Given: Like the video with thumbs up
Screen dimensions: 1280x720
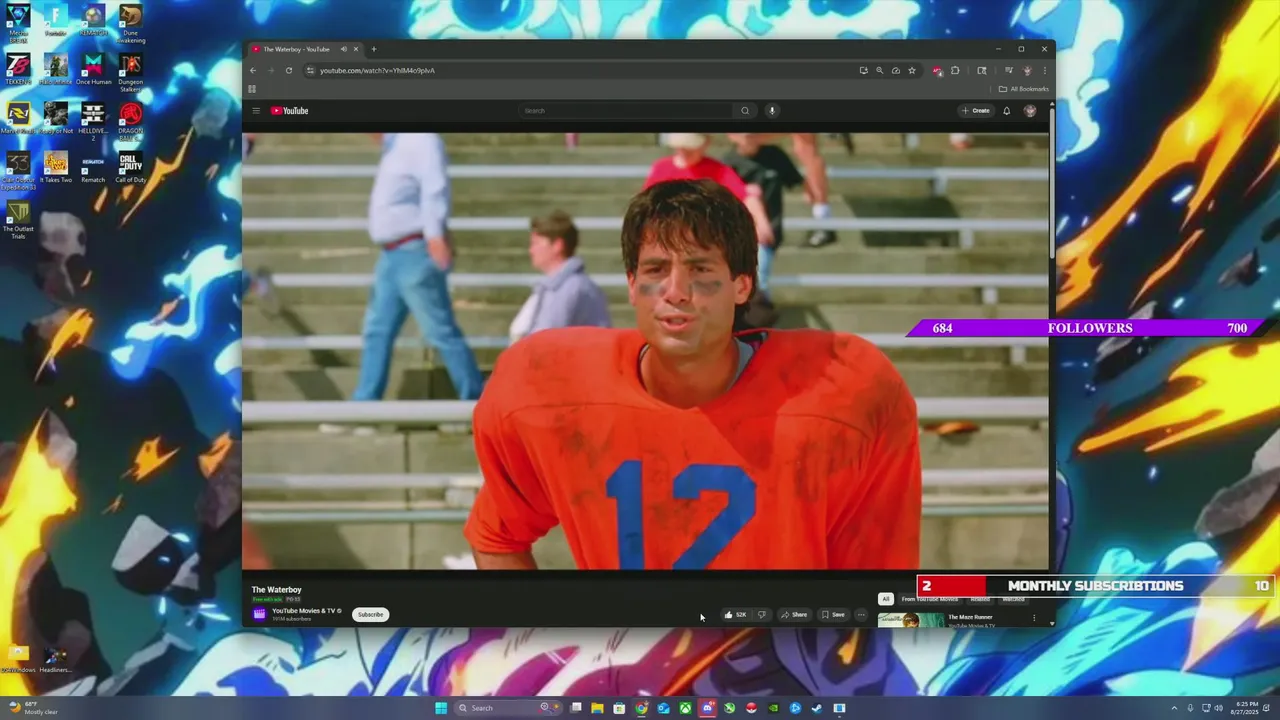Looking at the screenshot, I should (x=735, y=615).
